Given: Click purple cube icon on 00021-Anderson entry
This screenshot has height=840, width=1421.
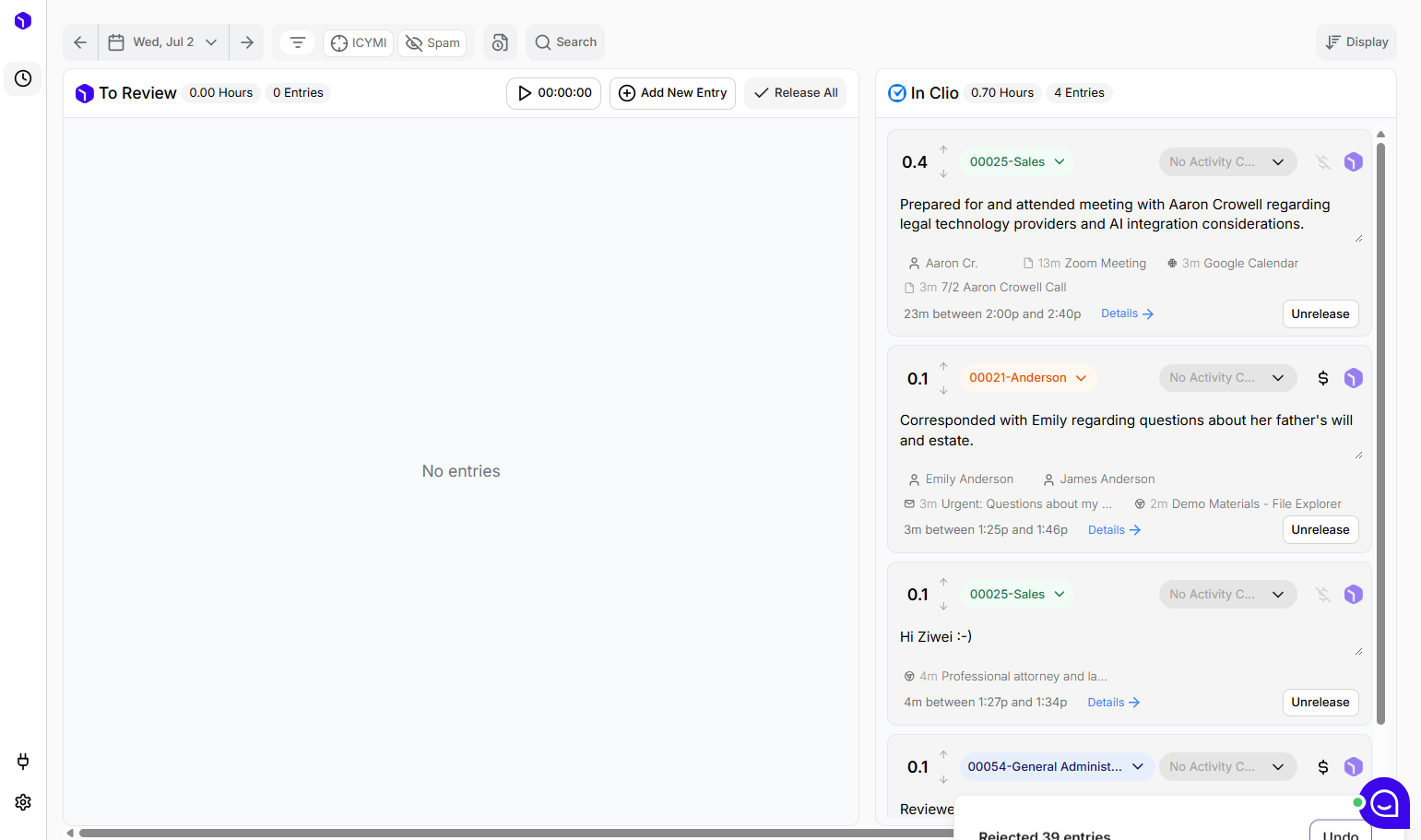Looking at the screenshot, I should click(1353, 378).
